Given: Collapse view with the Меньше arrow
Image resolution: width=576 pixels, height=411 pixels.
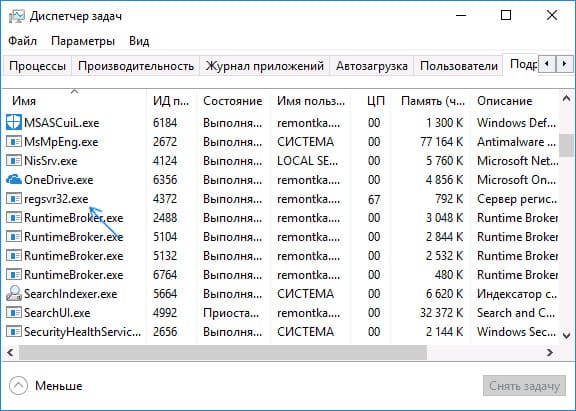Looking at the screenshot, I should 18,386.
